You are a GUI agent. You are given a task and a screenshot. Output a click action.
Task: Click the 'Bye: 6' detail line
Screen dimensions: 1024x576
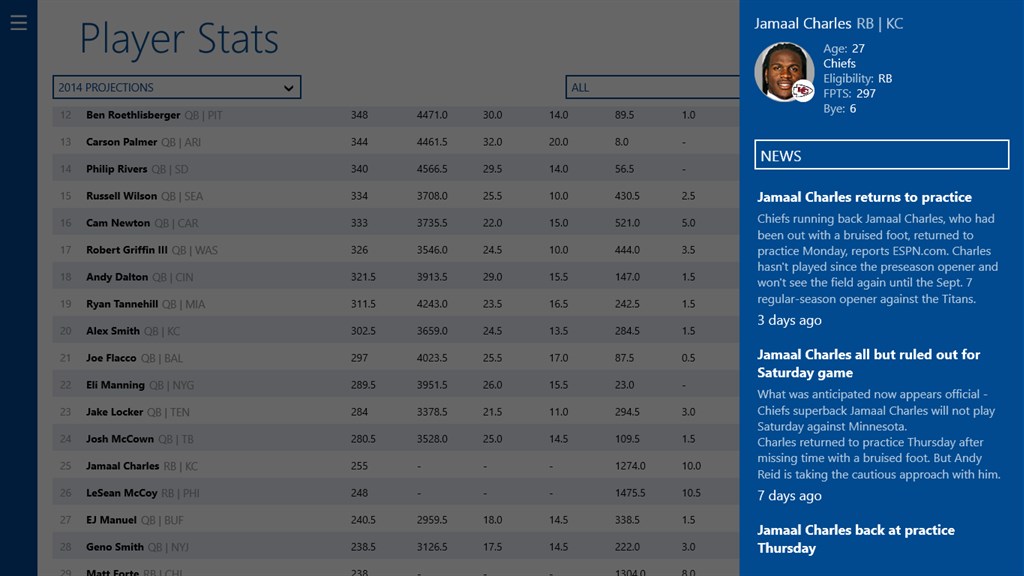coord(839,108)
